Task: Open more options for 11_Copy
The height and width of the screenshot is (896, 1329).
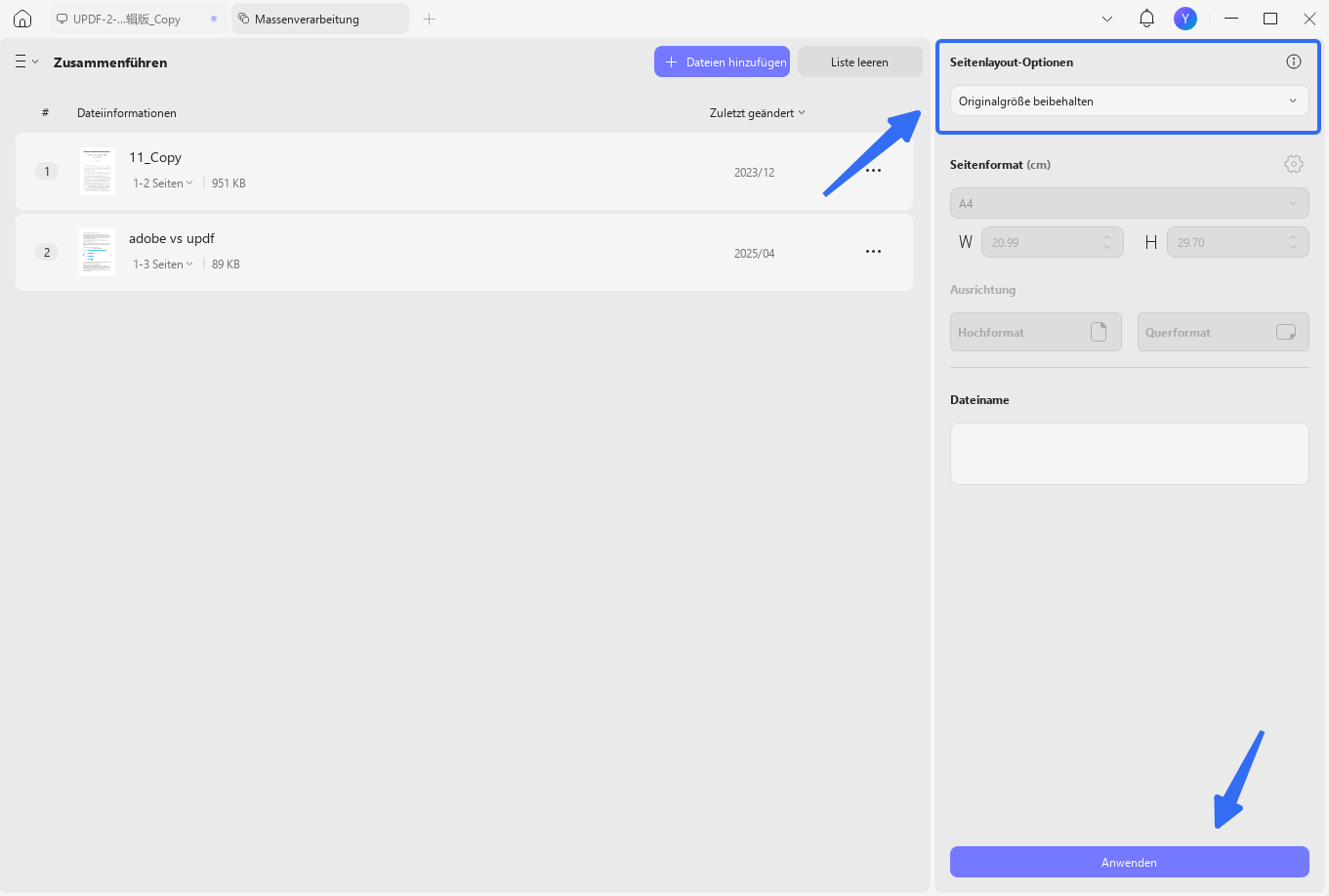Action: 873,171
